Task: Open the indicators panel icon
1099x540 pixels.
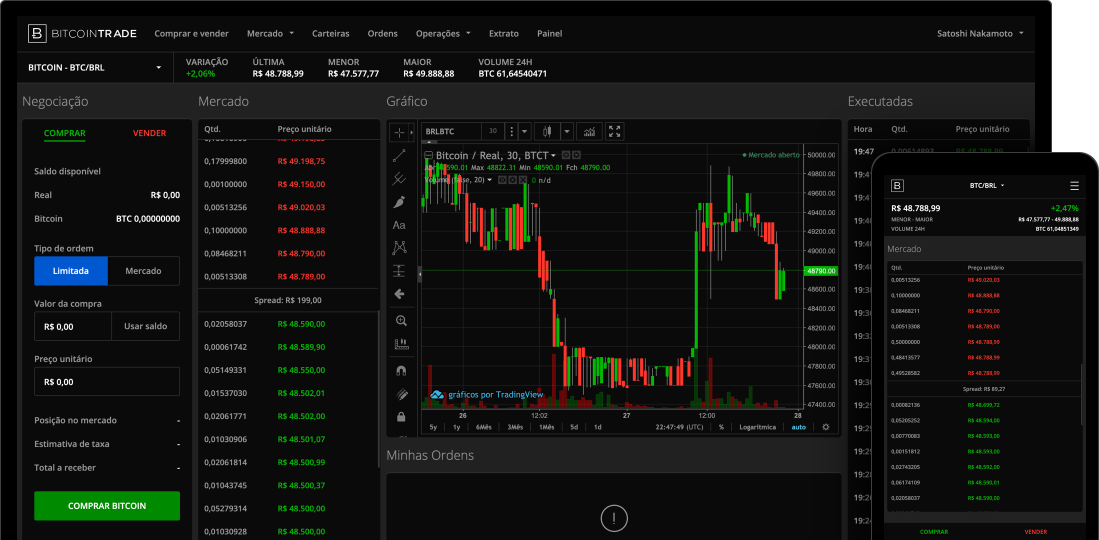Action: [590, 131]
